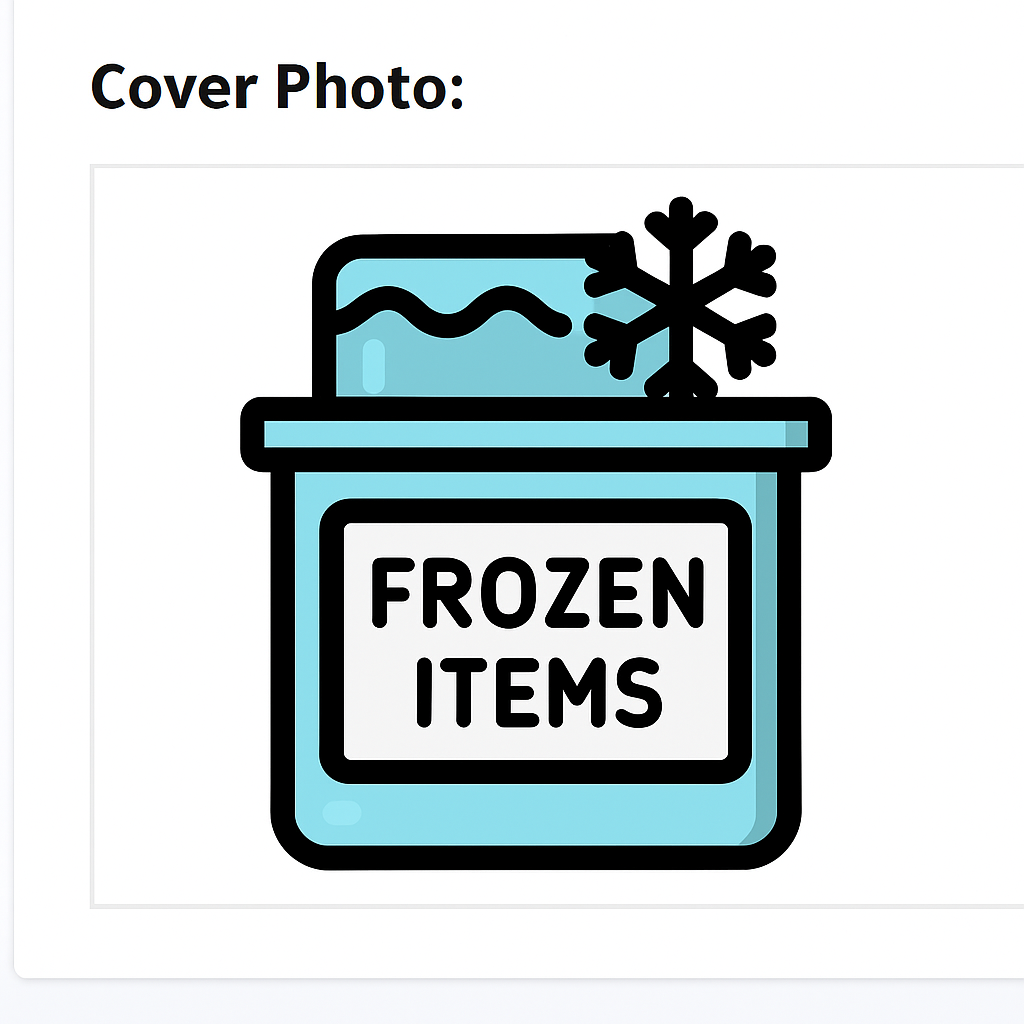Click the word "Photo:" in the heading
Screen dimensions: 1024x1024
370,86
